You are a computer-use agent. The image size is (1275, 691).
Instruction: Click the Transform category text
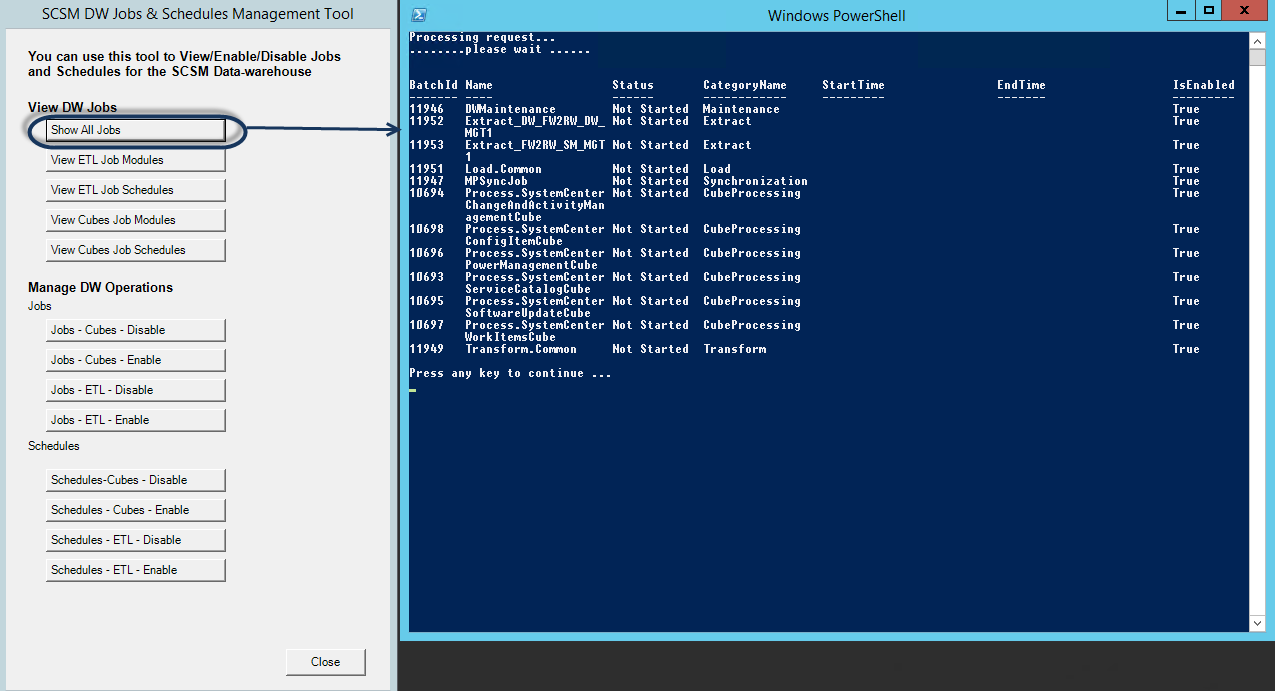(734, 349)
